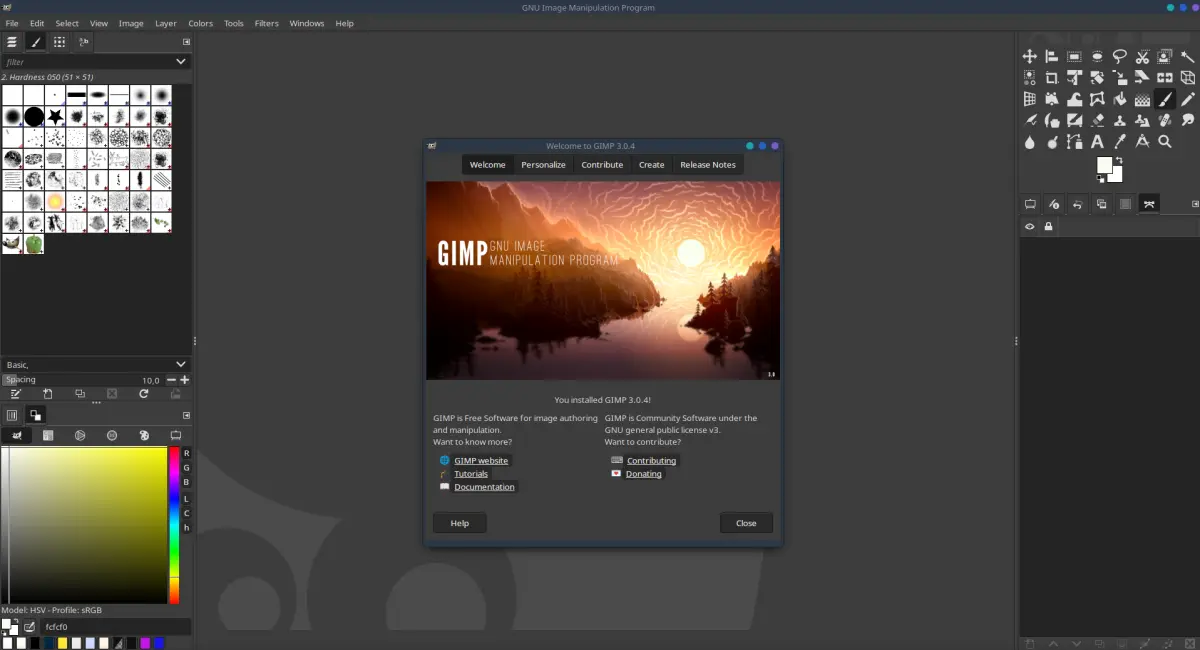Select the Crop tool

[x=1052, y=78]
